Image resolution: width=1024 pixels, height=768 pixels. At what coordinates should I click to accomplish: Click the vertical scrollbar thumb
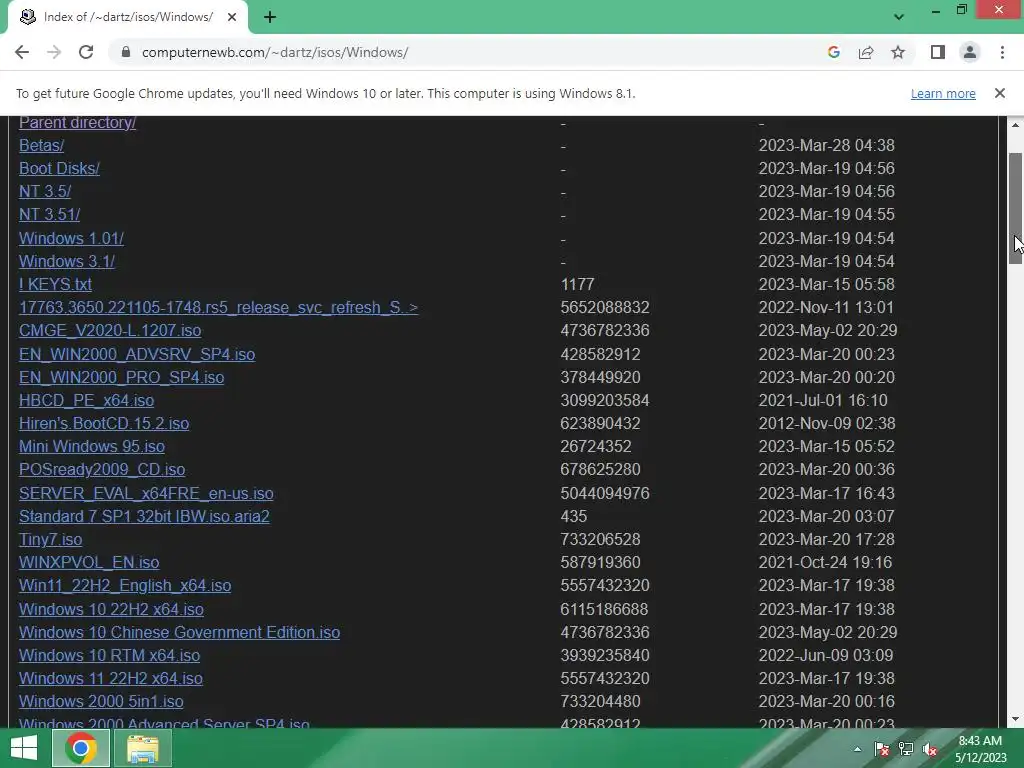(x=1015, y=208)
